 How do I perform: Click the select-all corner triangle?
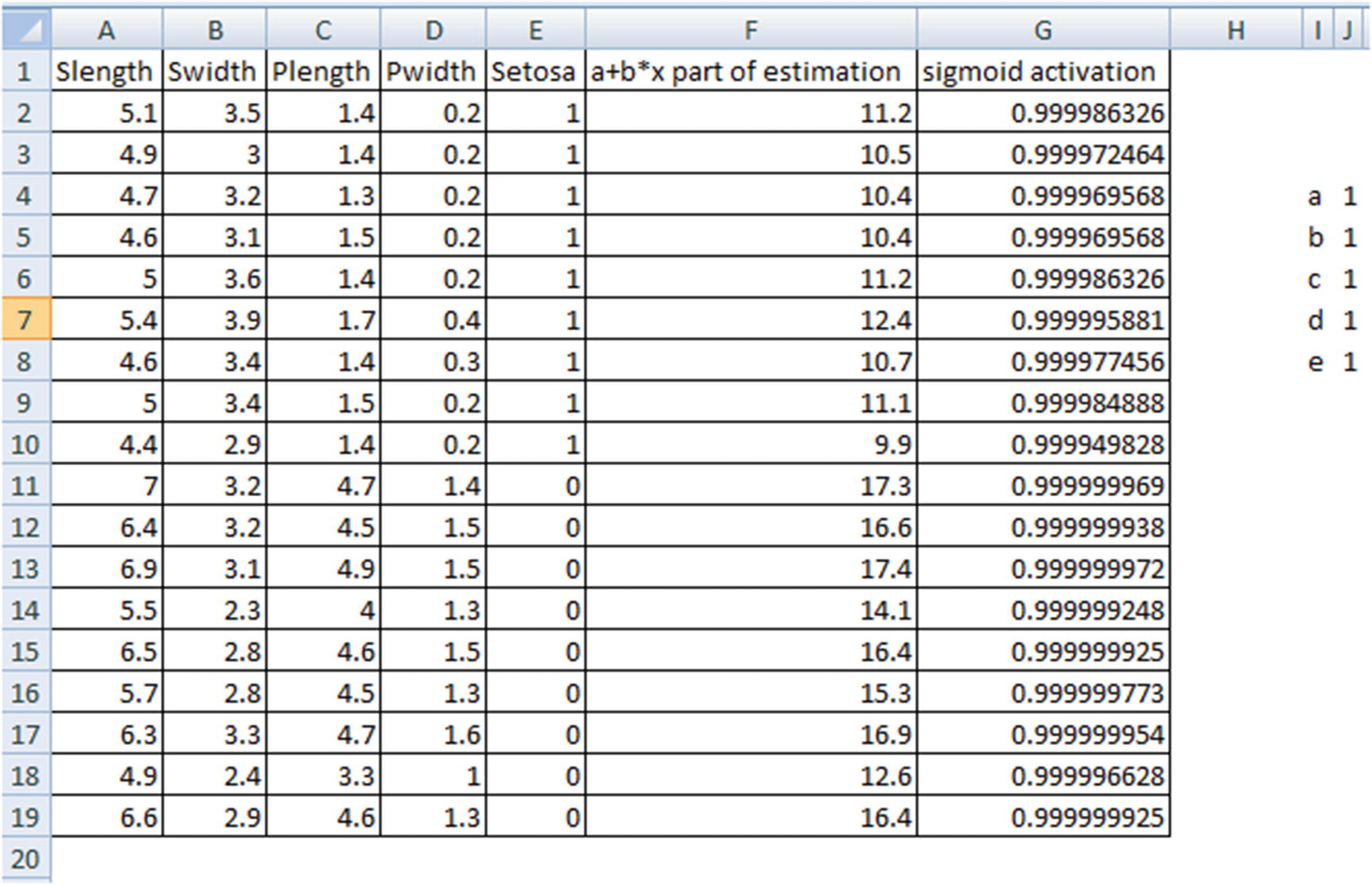(26, 30)
